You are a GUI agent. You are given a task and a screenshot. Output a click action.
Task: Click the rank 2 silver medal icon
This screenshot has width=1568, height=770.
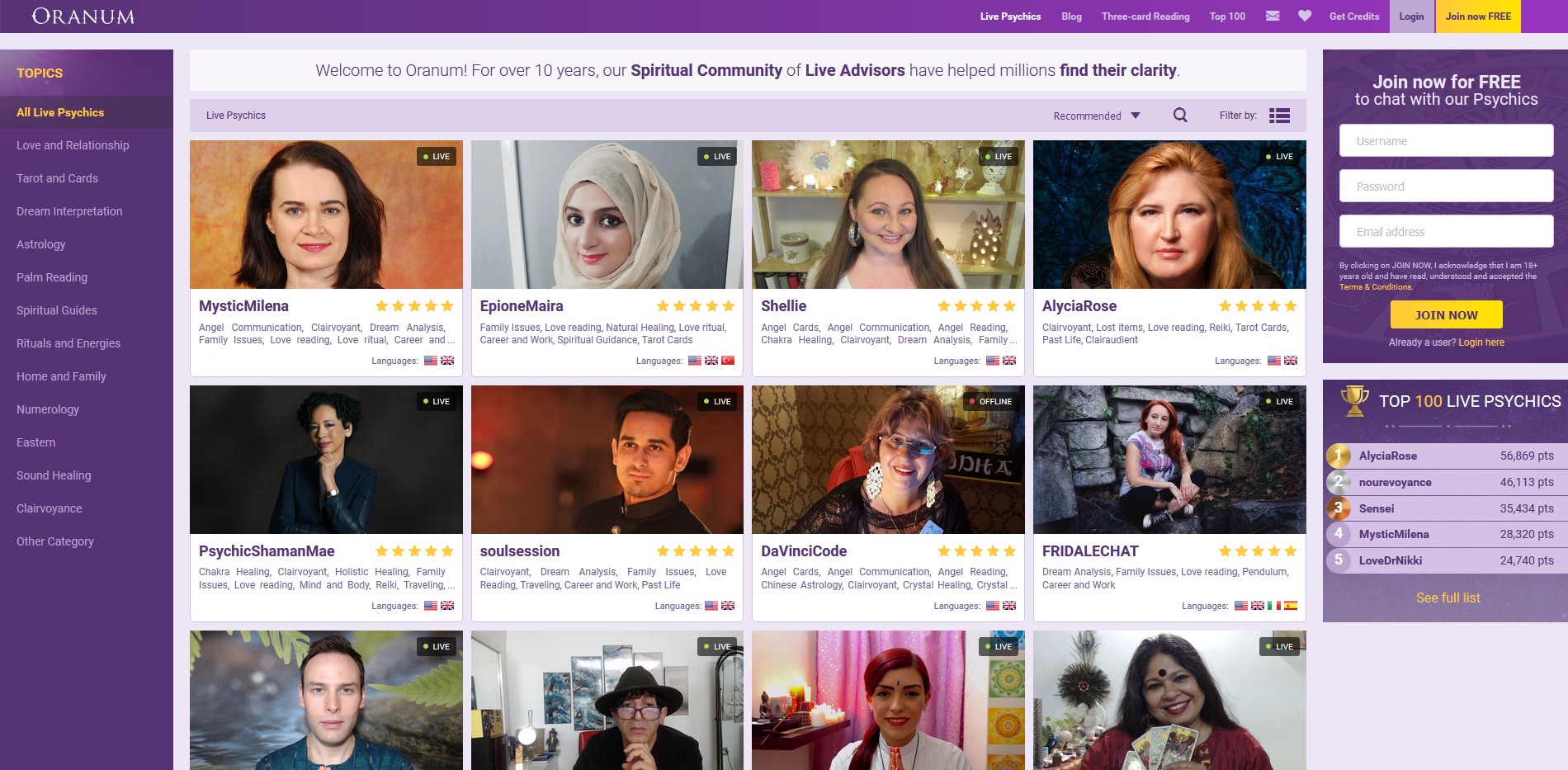click(x=1339, y=482)
